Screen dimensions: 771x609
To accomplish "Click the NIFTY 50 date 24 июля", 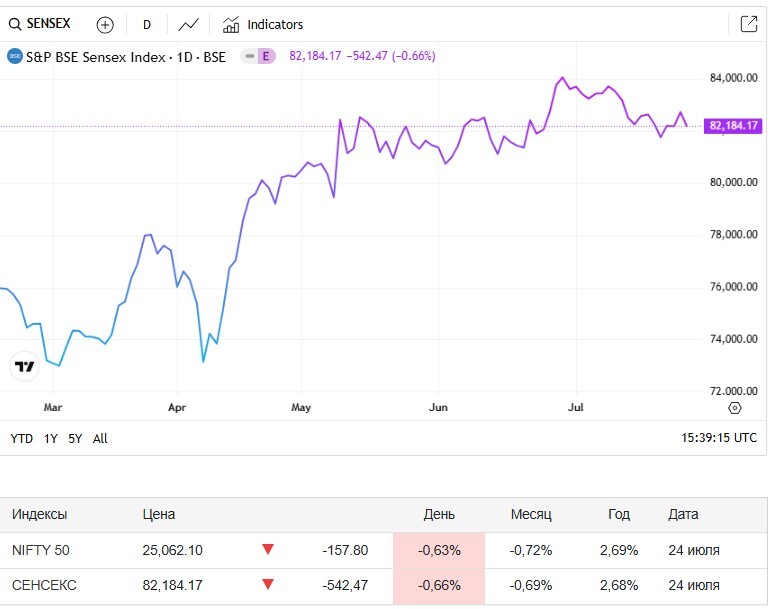I will tap(694, 550).
